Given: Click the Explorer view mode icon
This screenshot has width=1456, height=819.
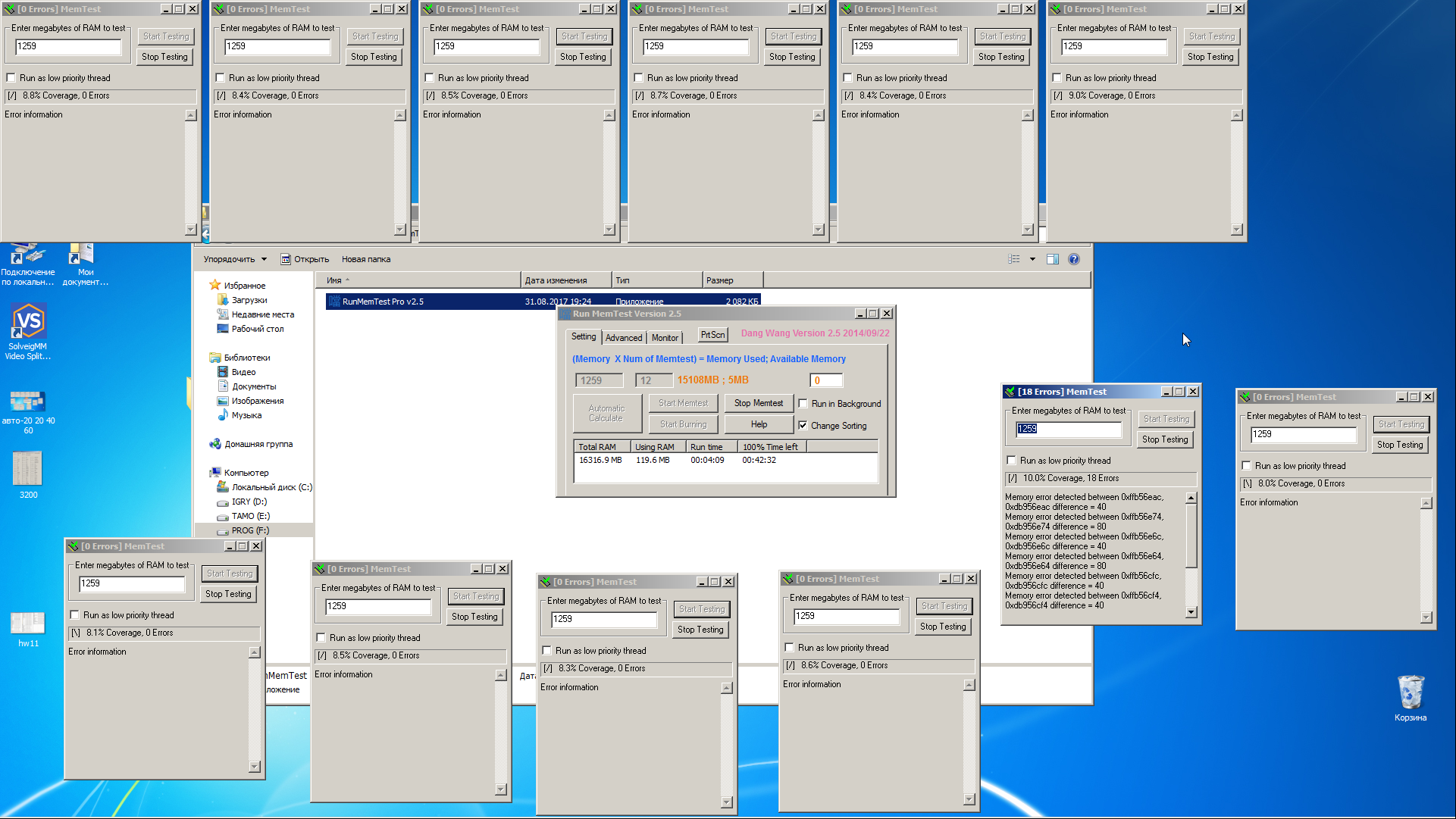Looking at the screenshot, I should (1013, 259).
